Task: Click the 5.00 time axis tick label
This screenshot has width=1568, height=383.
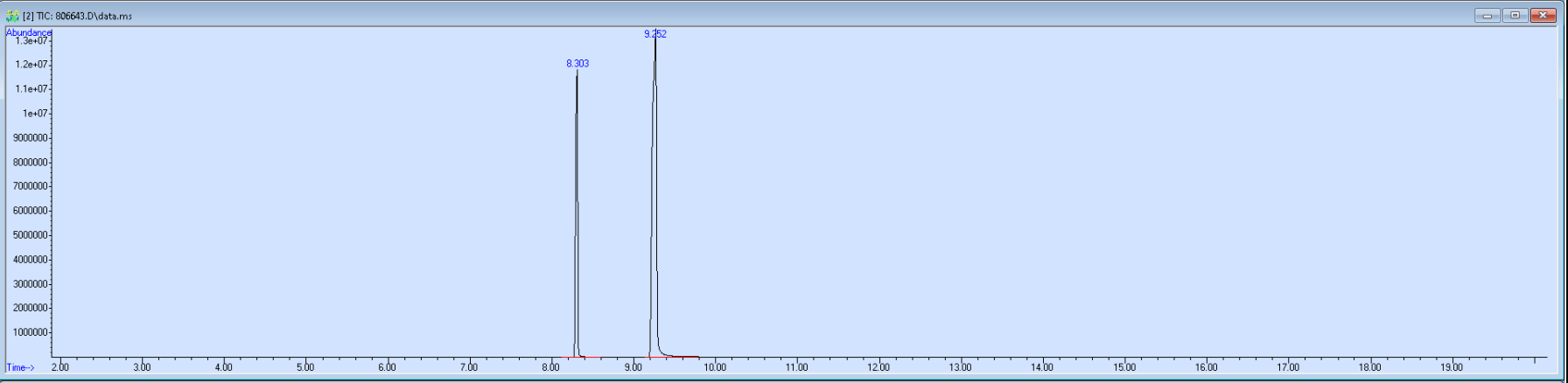Action: [305, 368]
